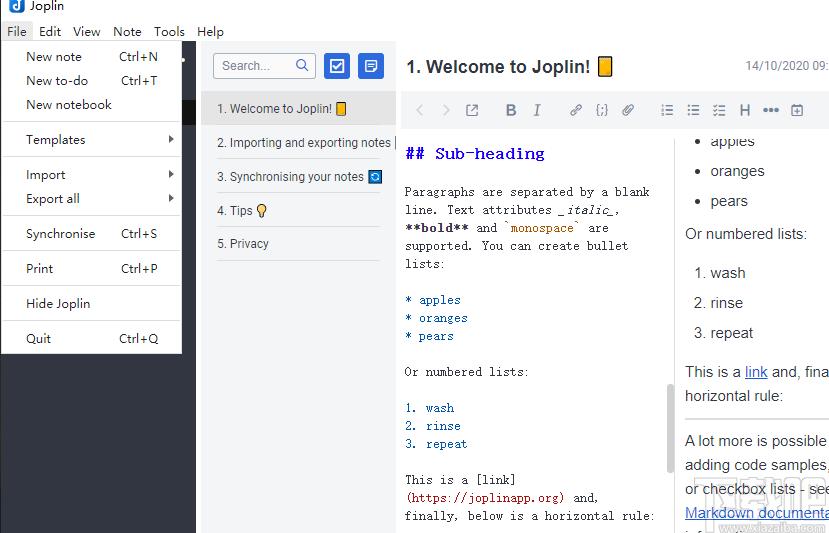Click the editor pane vertical scrollbar
The image size is (829, 533).
670,428
